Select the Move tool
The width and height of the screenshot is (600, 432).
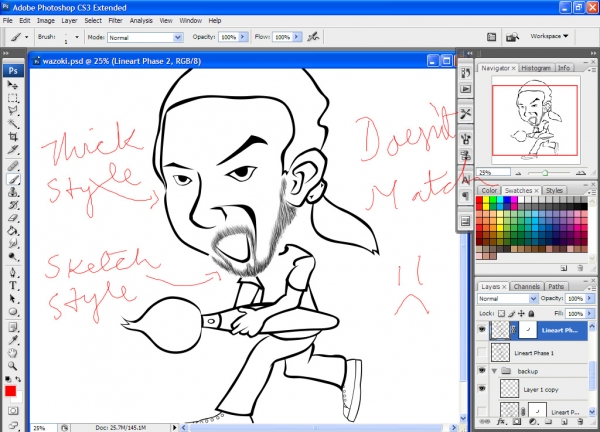[x=13, y=85]
